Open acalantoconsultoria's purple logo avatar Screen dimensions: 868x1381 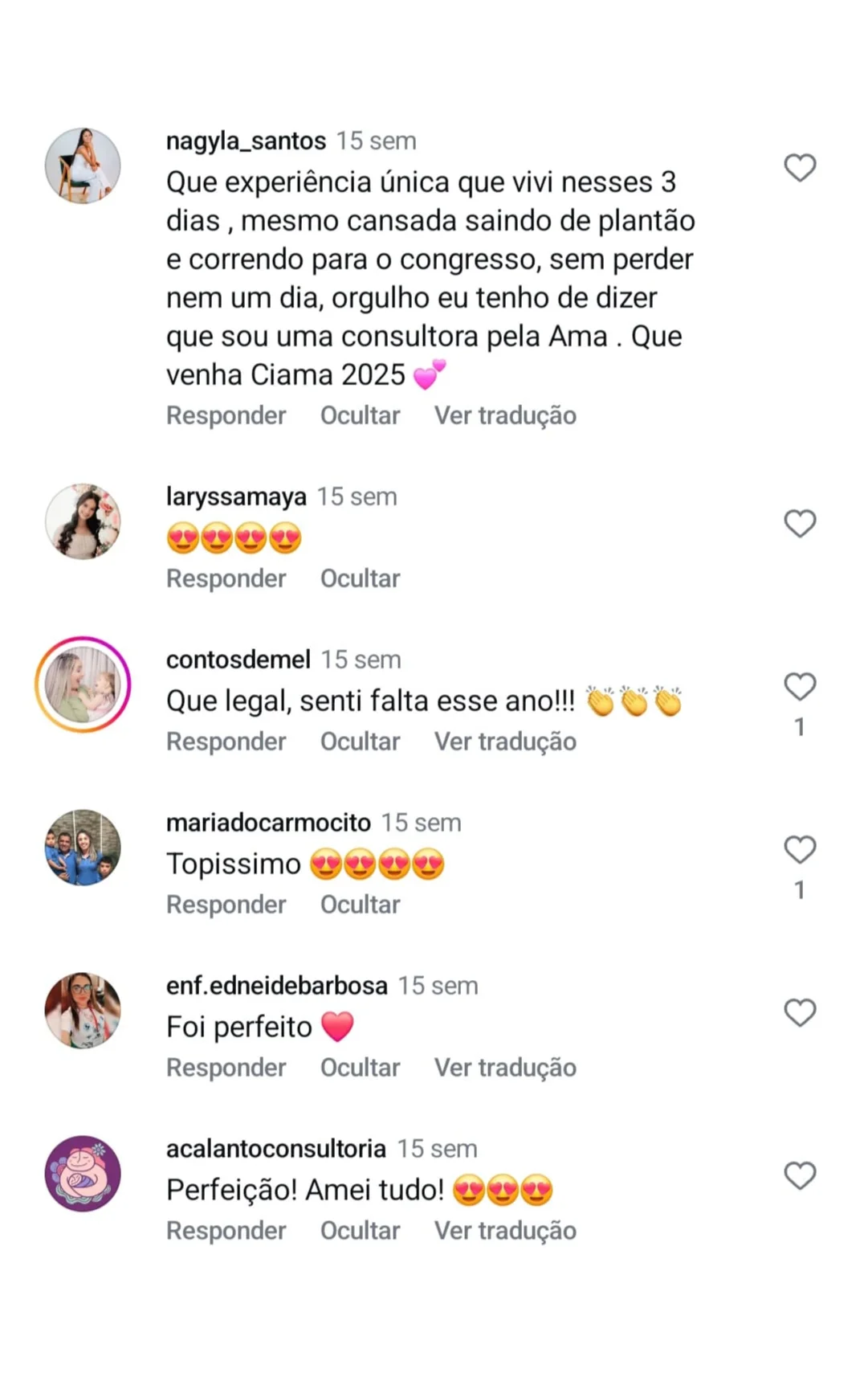pos(83,1174)
